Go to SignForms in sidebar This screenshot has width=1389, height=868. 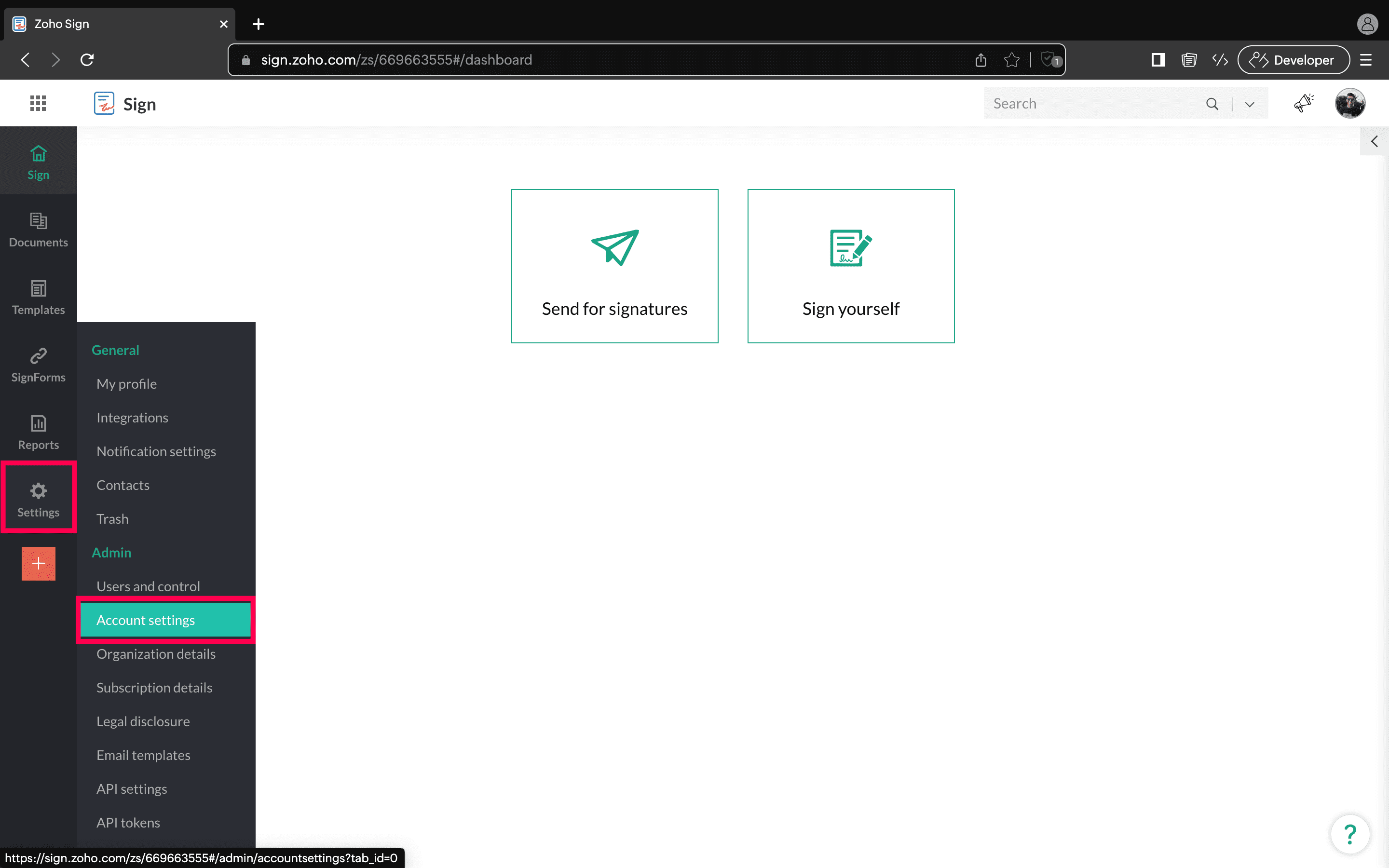38,365
